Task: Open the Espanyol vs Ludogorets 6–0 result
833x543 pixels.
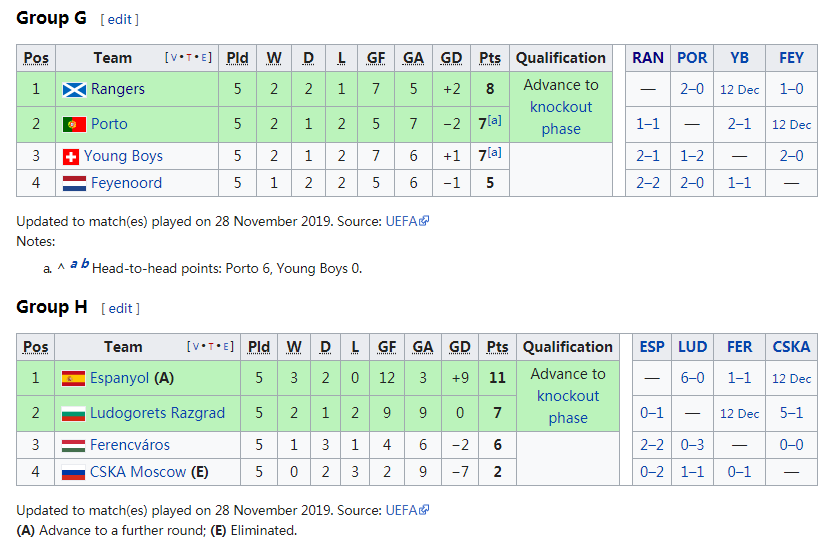Action: point(692,378)
